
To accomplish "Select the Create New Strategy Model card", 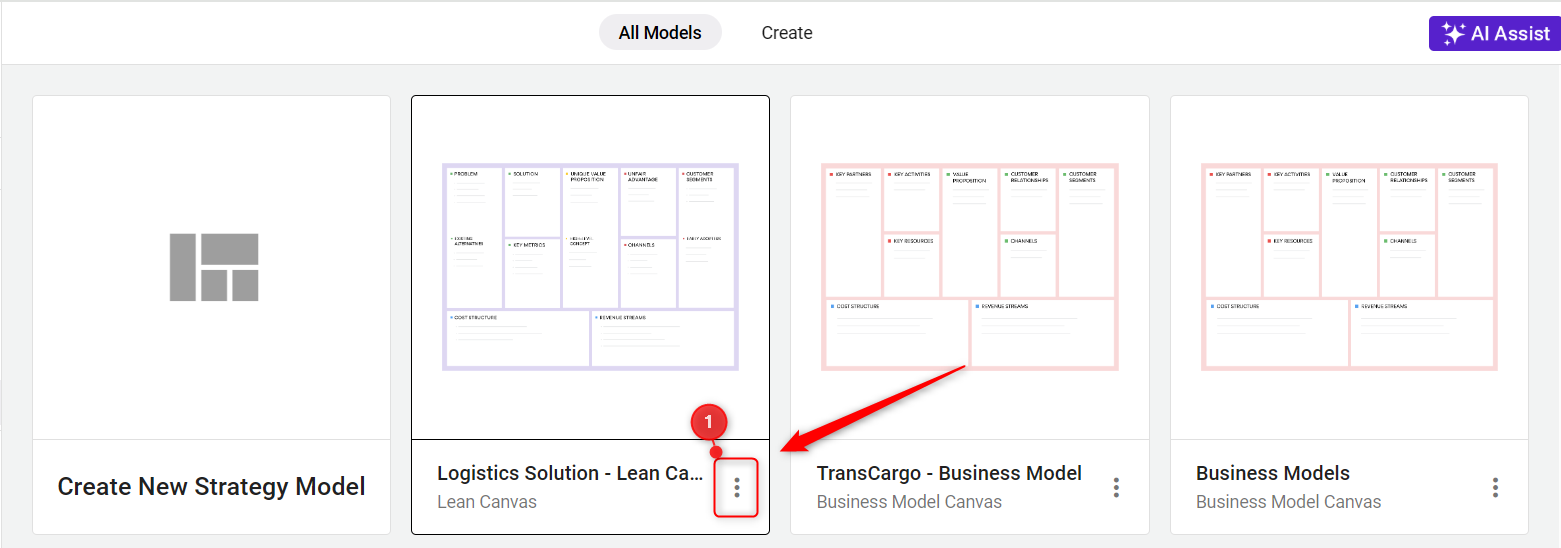I will click(x=211, y=315).
